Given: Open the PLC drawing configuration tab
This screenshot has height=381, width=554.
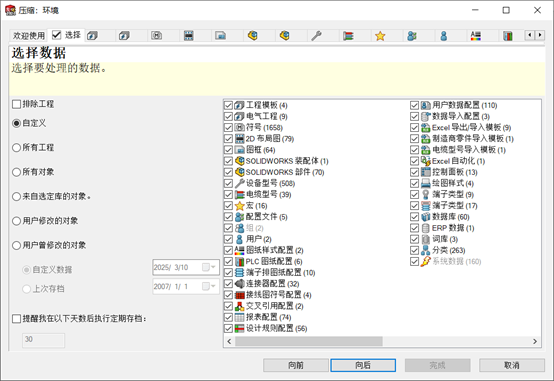Looking at the screenshot, I should (x=508, y=36).
